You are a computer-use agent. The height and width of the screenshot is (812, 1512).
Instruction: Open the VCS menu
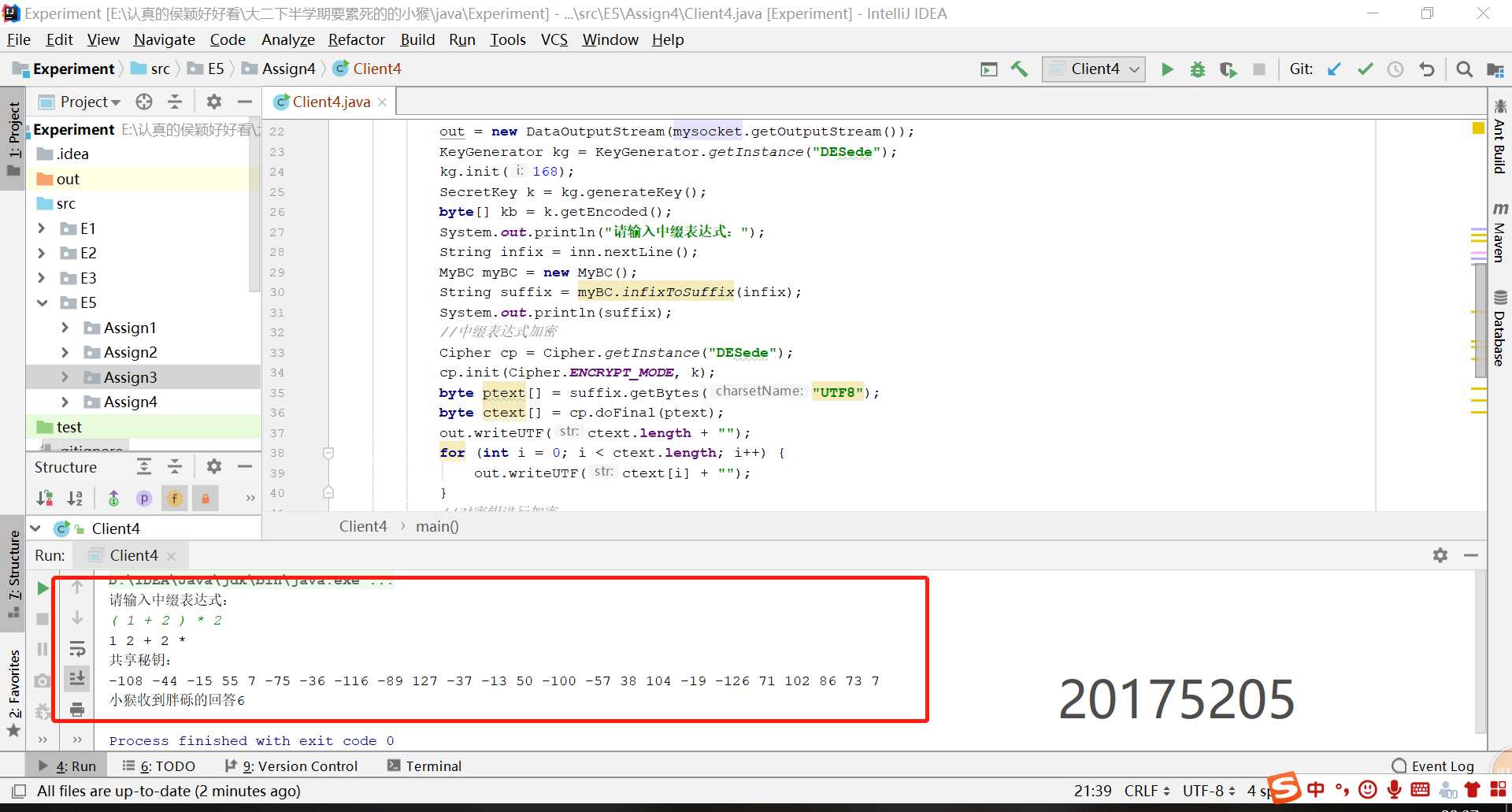point(554,39)
